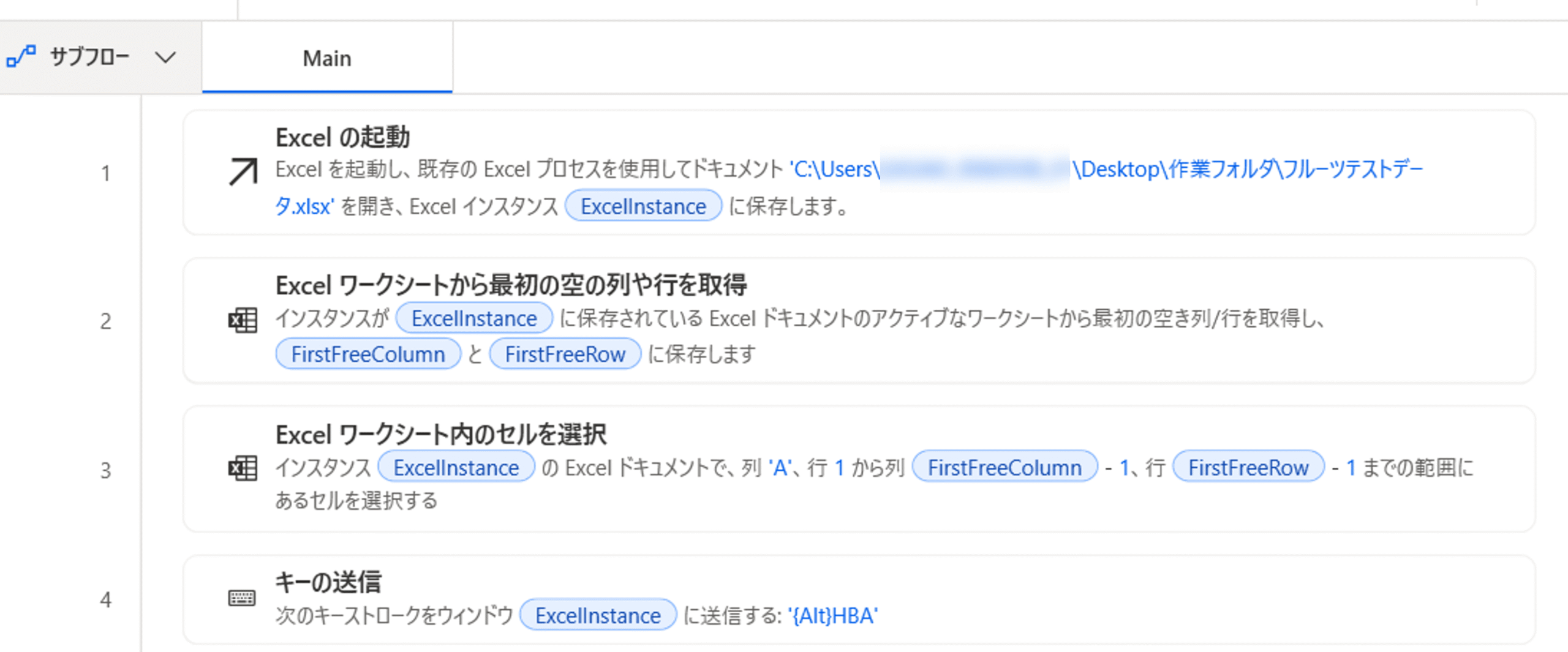Click the keyboard icon for key send action
1568x652 pixels.
[x=242, y=598]
